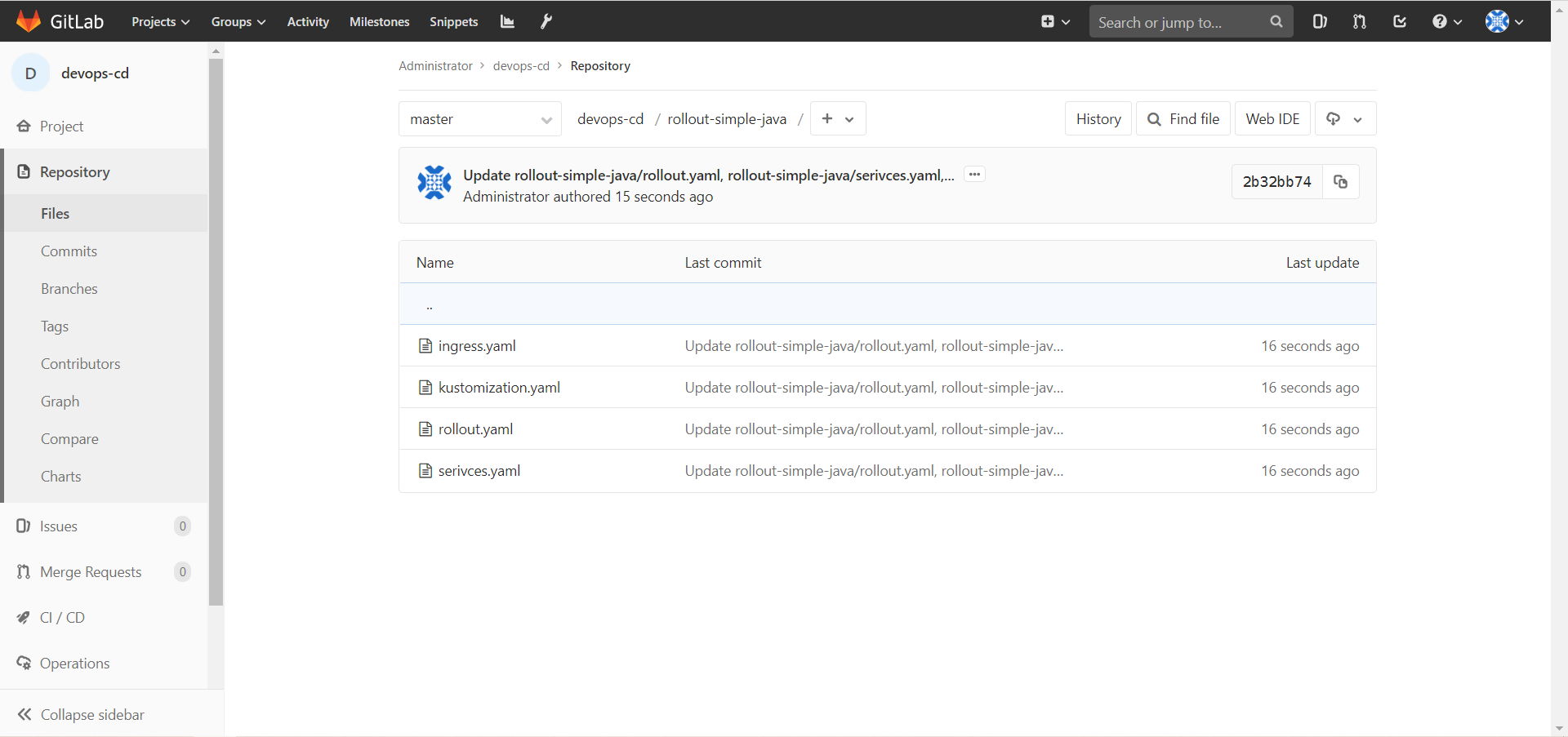This screenshot has height=737, width=1568.
Task: Open the Groups dropdown menu
Action: click(238, 22)
